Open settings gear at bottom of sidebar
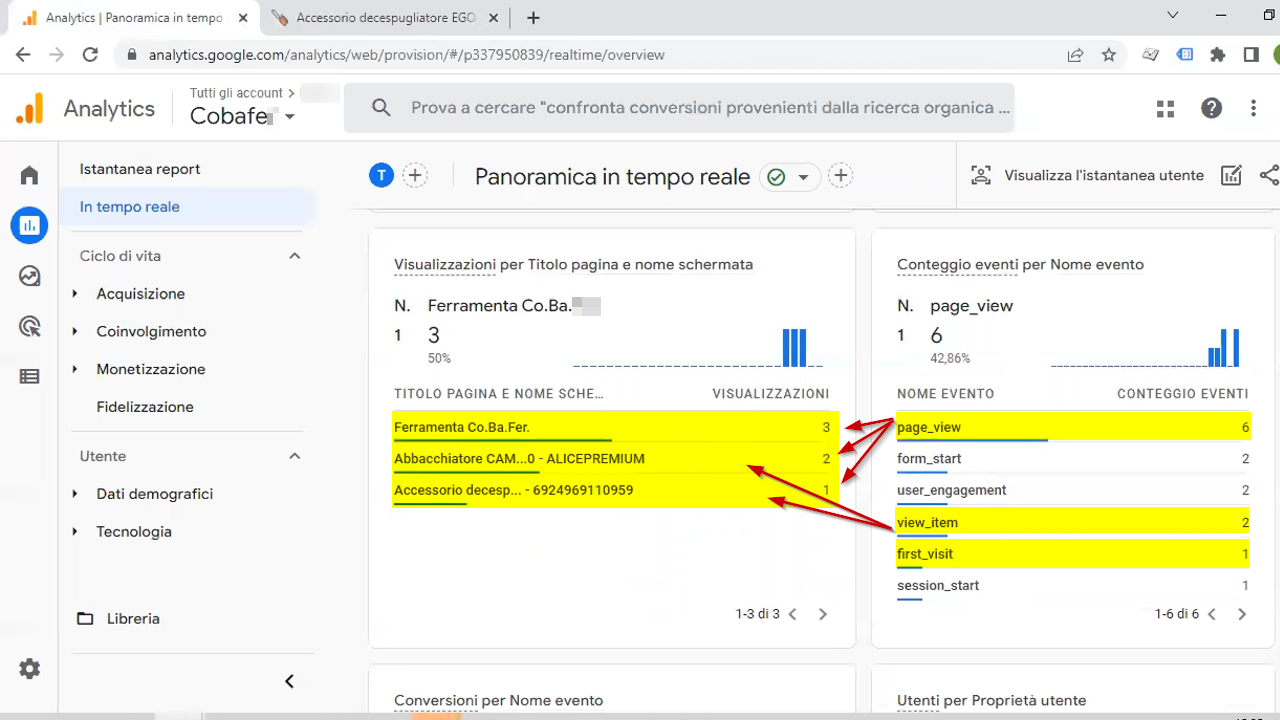 (x=29, y=668)
